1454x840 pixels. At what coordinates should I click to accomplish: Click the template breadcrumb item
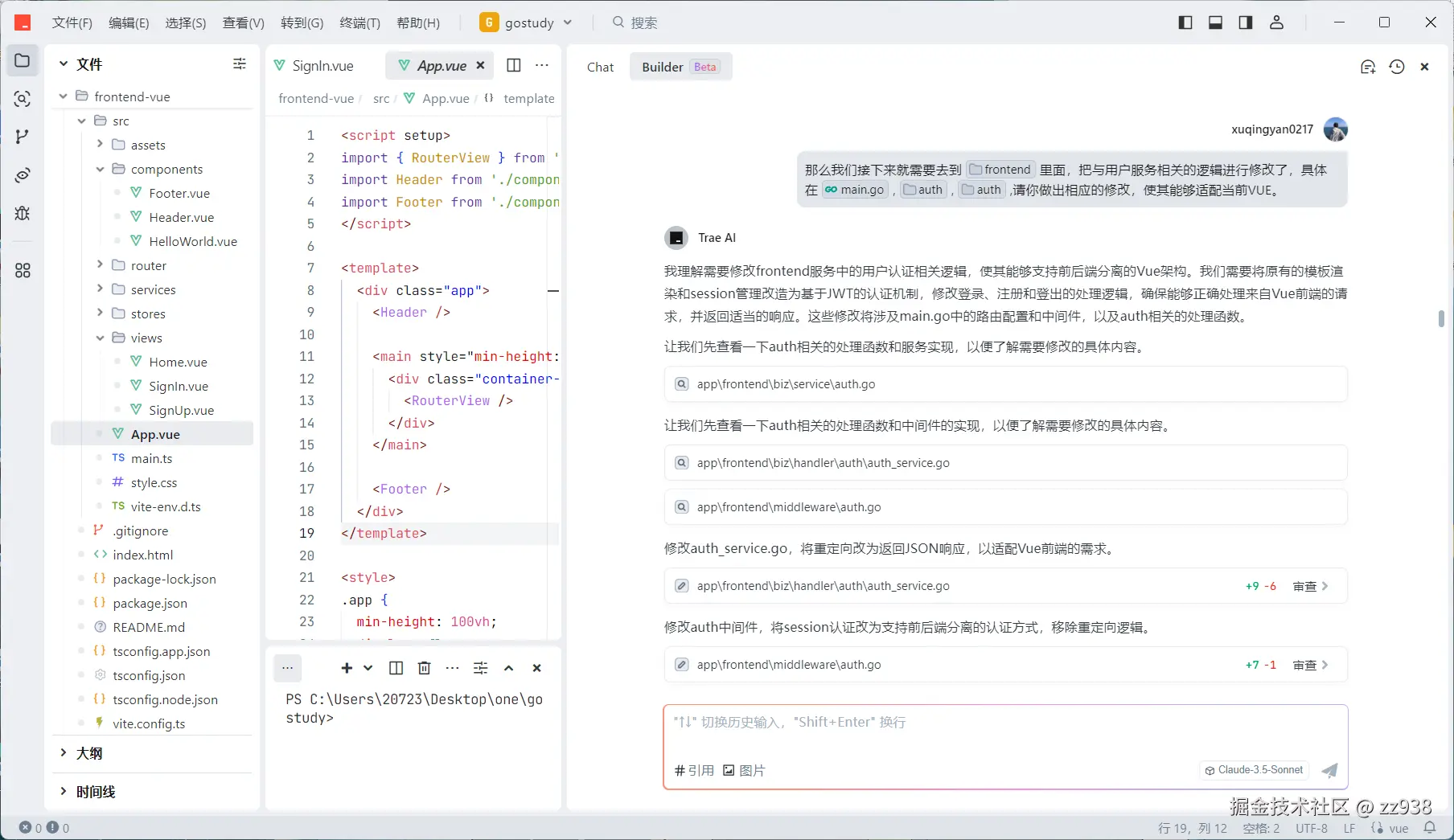[528, 98]
